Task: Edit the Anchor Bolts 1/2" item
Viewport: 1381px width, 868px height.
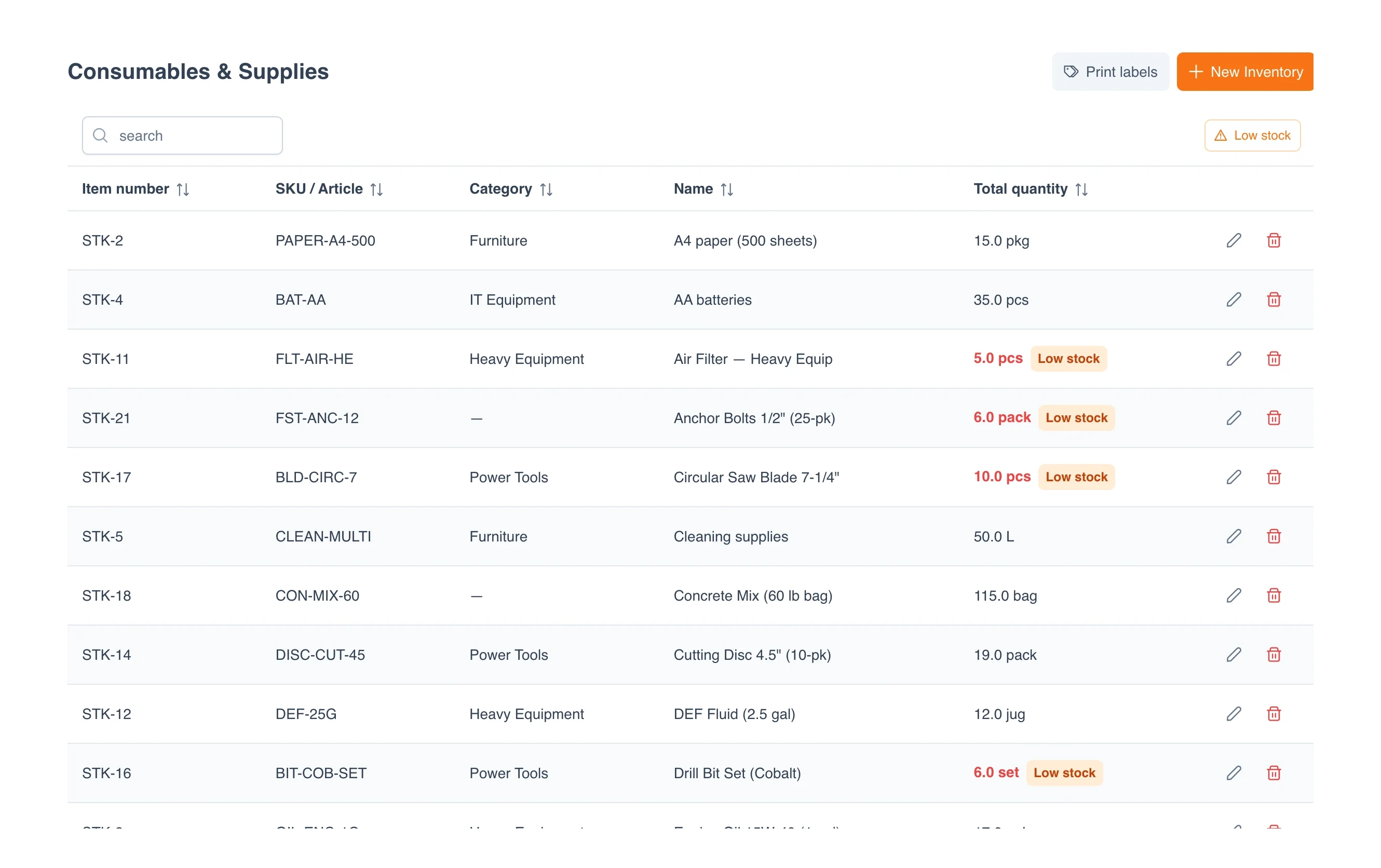Action: (x=1234, y=417)
